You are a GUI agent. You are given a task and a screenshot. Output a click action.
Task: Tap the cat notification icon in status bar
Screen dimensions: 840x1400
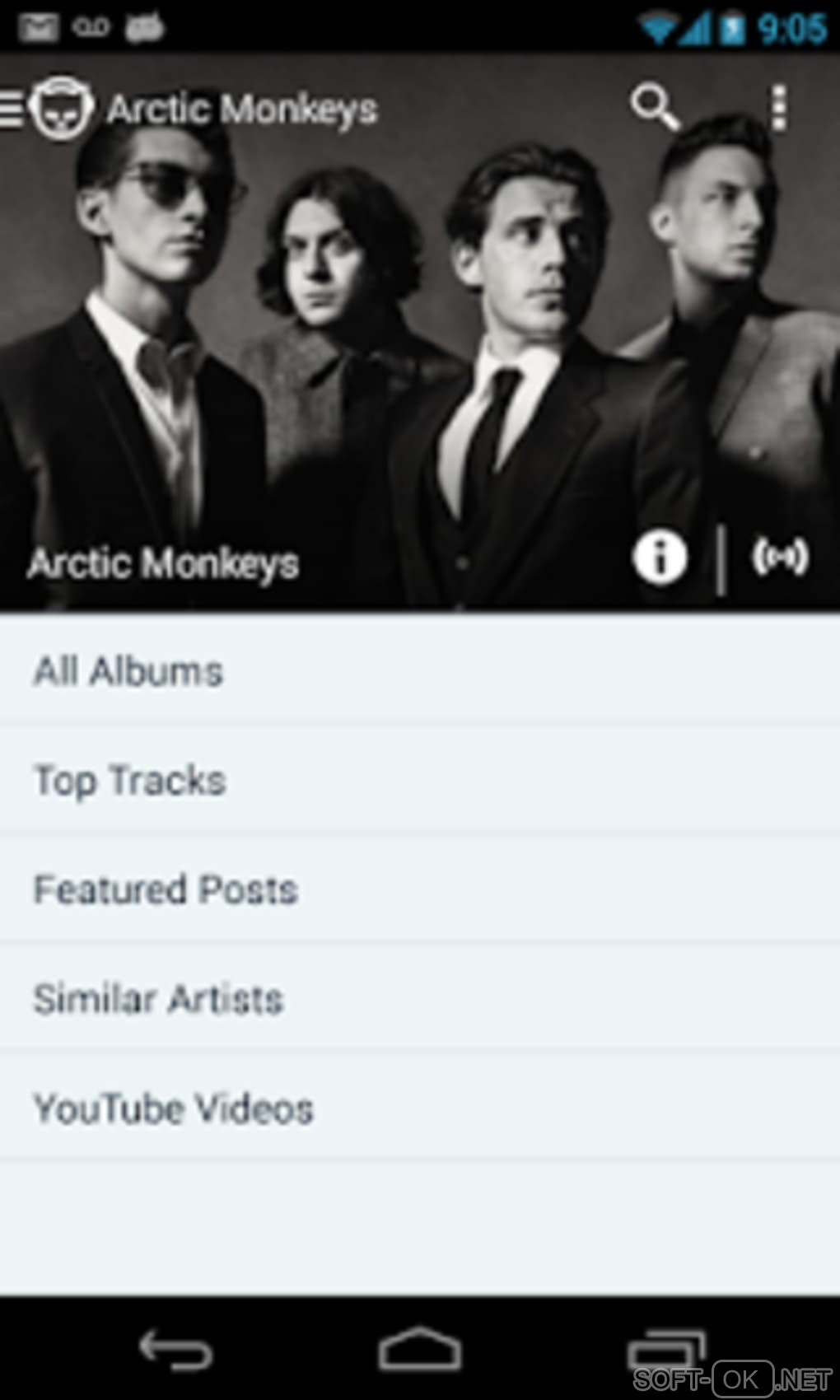pos(144,27)
